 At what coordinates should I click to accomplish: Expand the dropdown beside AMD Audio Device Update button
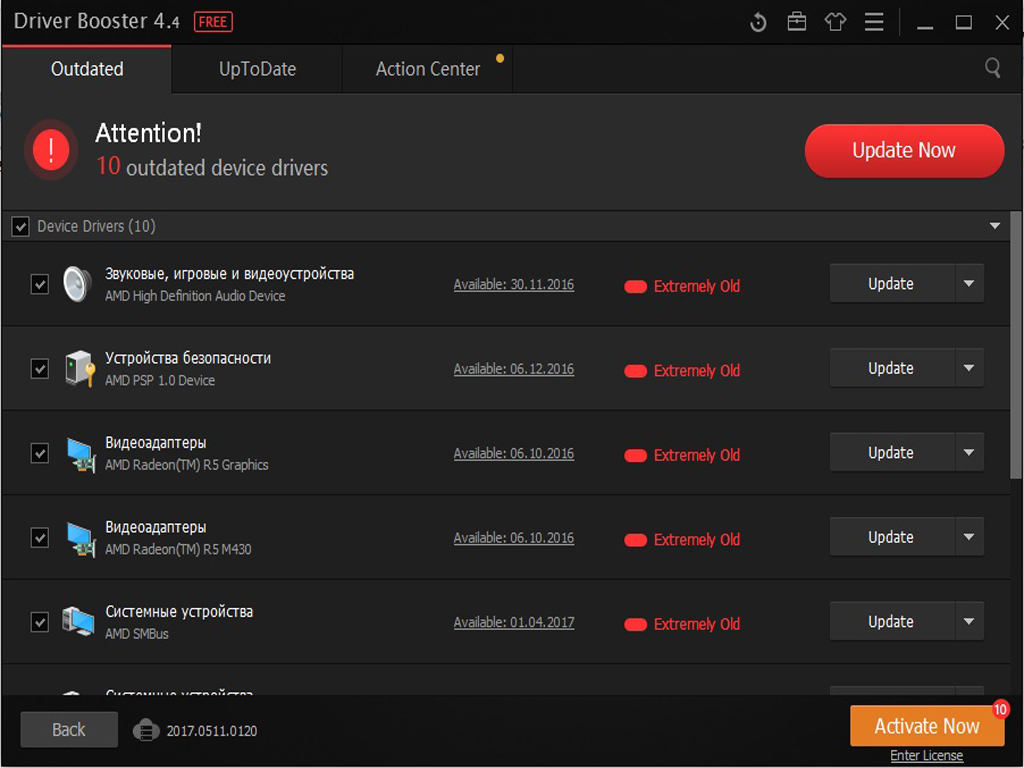point(969,283)
